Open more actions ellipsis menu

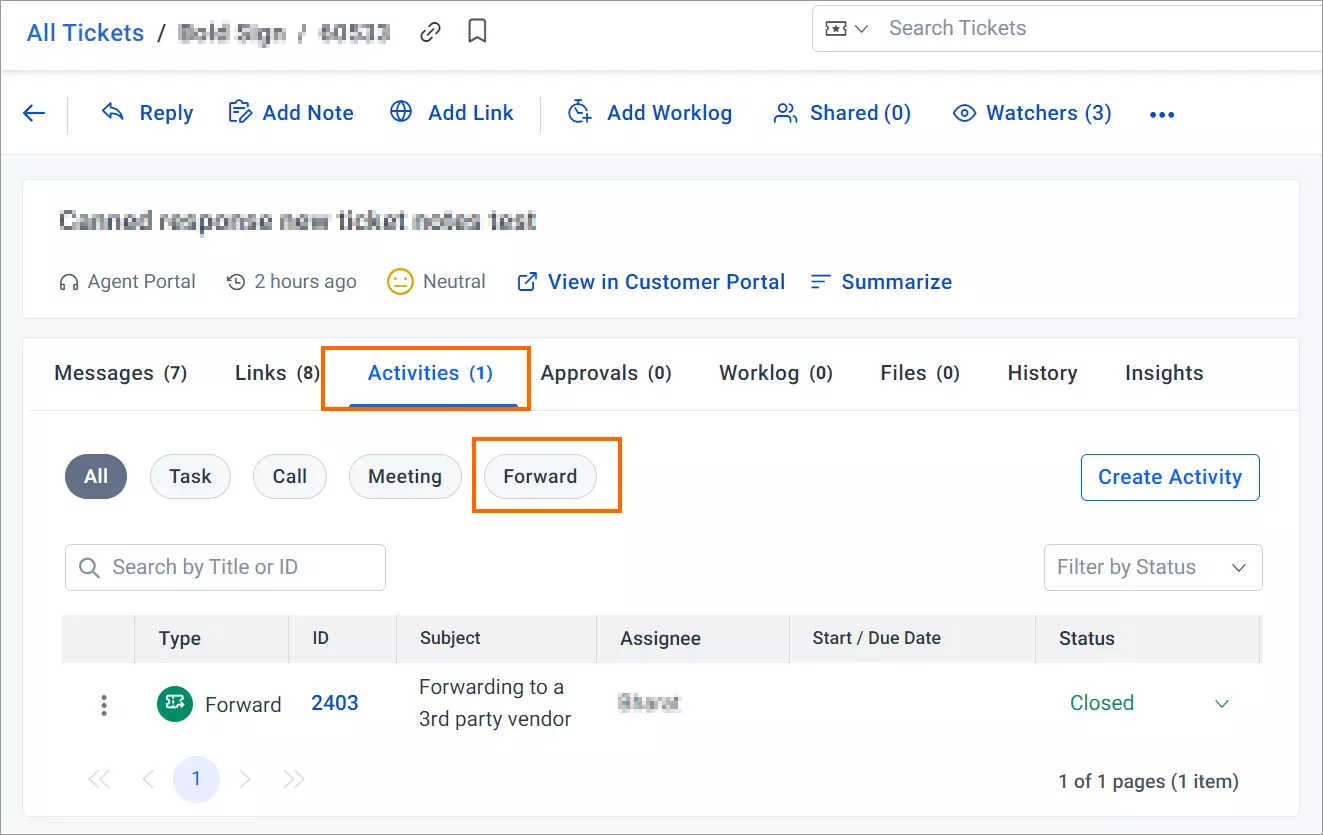pos(1162,115)
